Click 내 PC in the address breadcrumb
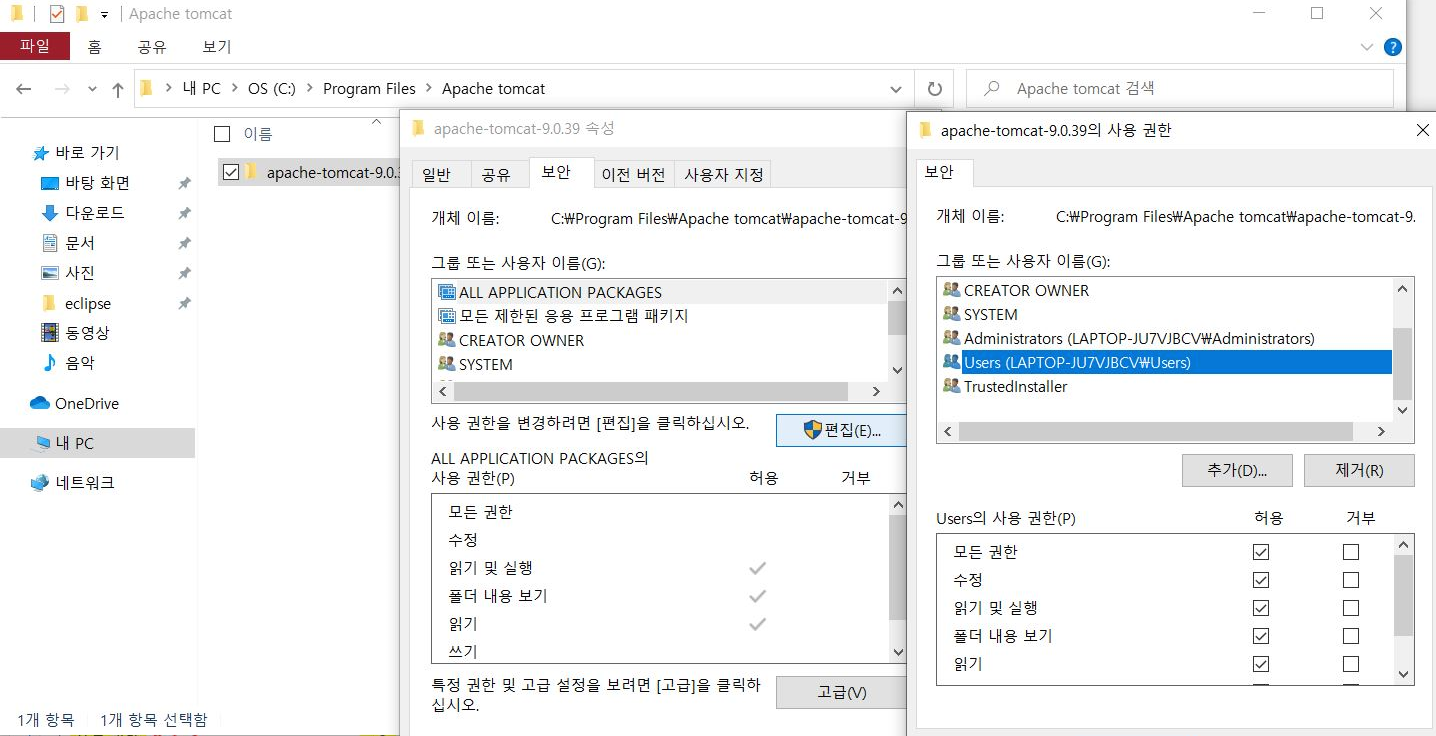 click(201, 89)
